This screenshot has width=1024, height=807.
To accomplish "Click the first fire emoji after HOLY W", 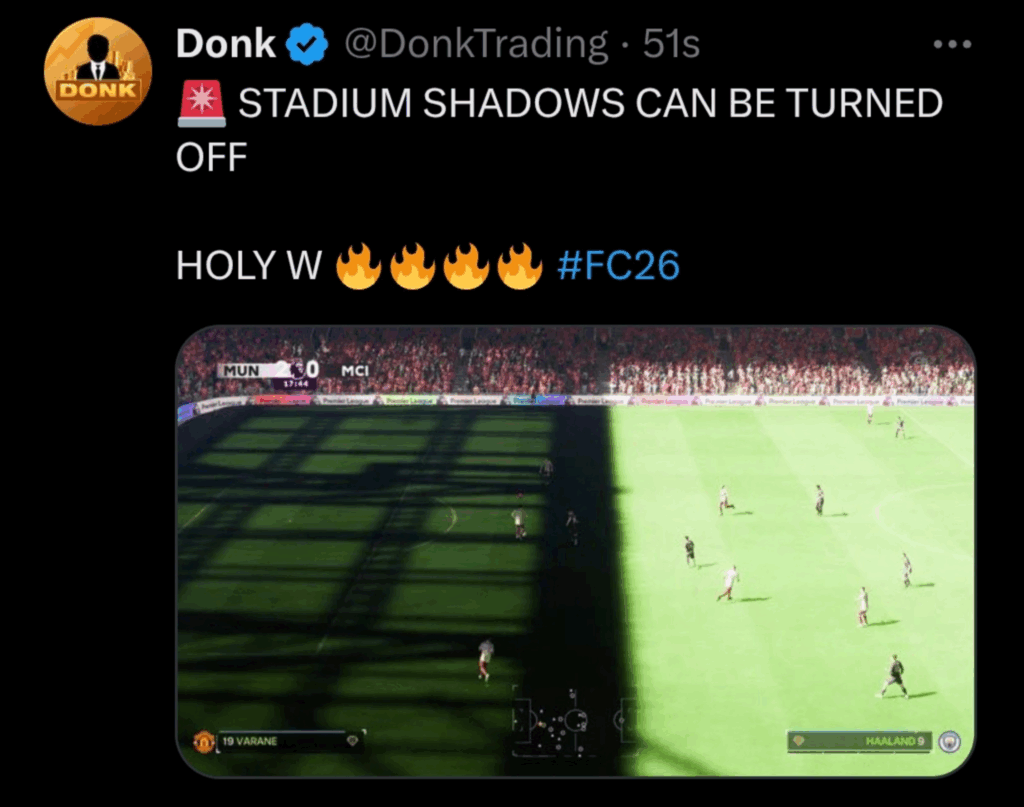I will (x=359, y=266).
